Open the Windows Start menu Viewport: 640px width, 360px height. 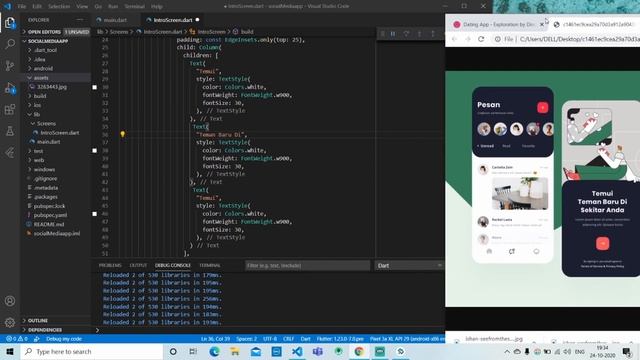pos(10,351)
